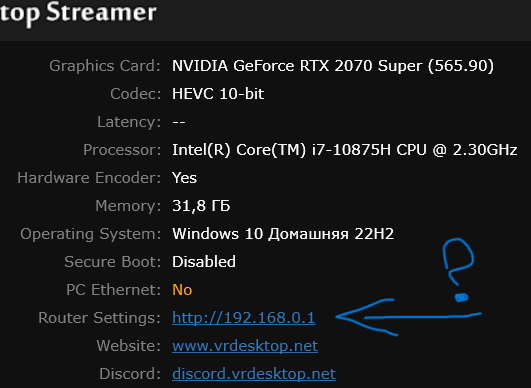
Task: Click the Streamer title text
Action: (x=101, y=13)
